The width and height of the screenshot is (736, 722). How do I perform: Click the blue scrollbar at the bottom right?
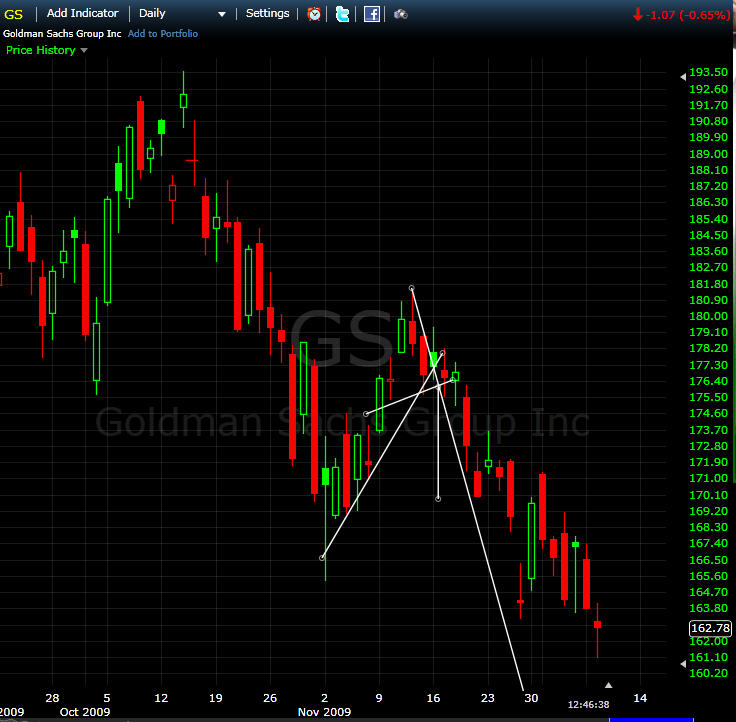click(x=651, y=720)
